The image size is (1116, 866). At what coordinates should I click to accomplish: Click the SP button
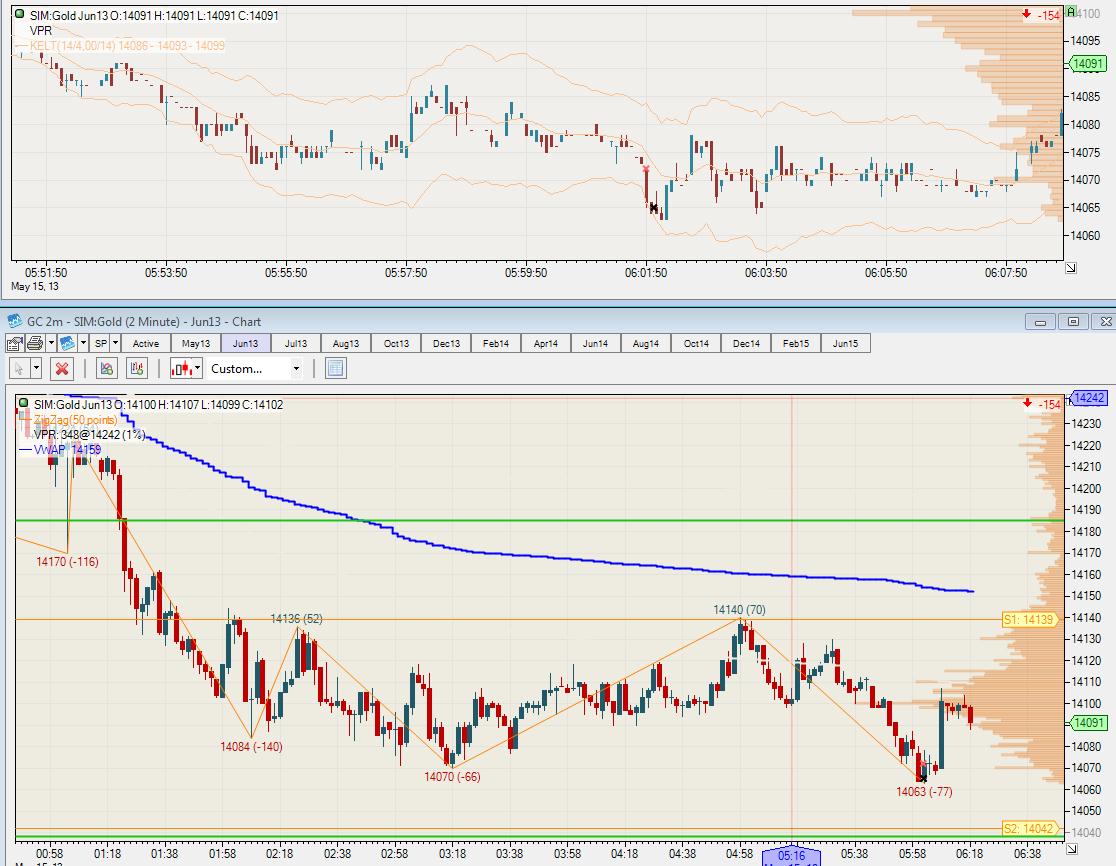point(101,343)
